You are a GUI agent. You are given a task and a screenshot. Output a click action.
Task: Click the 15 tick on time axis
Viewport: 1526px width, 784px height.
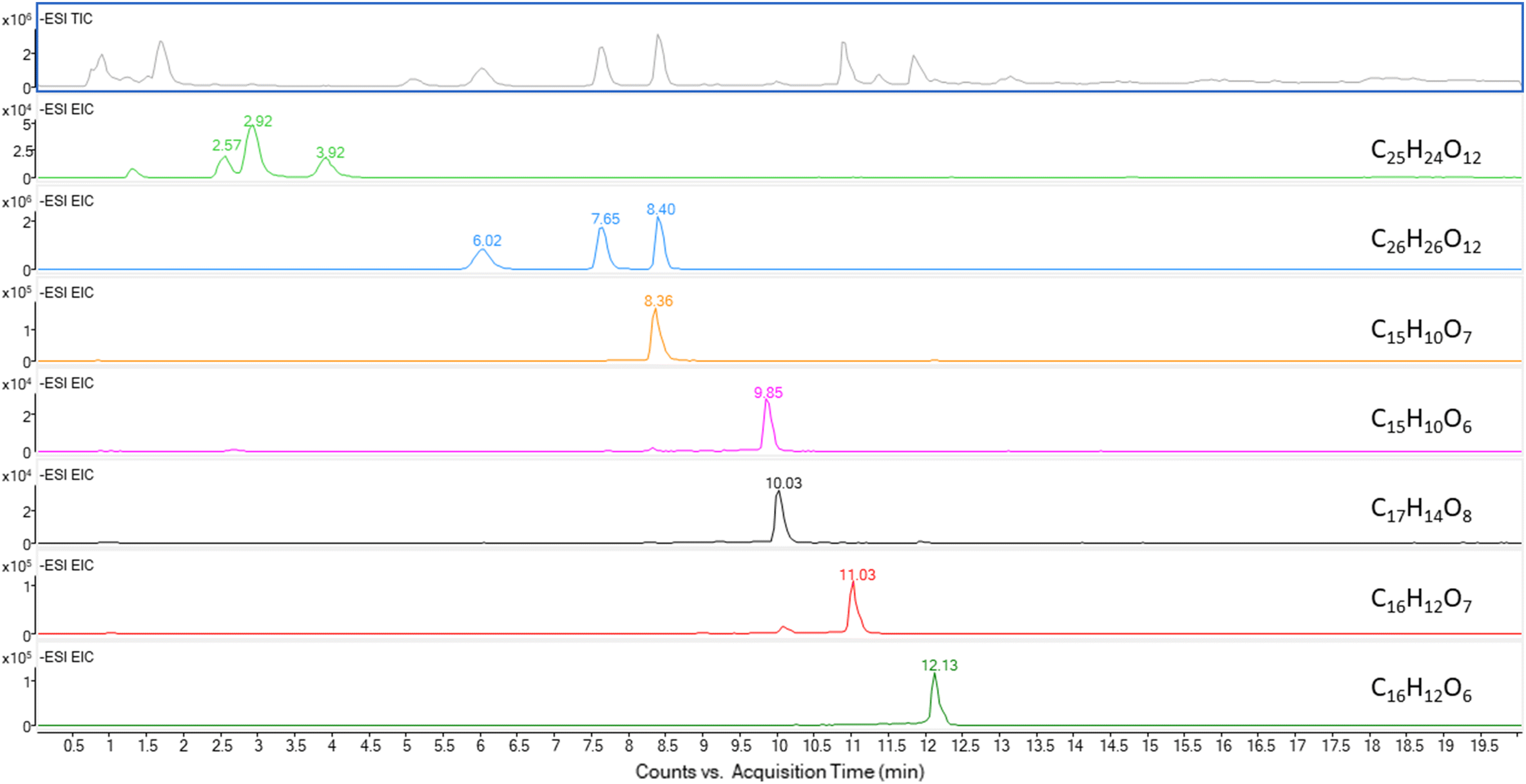(1150, 746)
